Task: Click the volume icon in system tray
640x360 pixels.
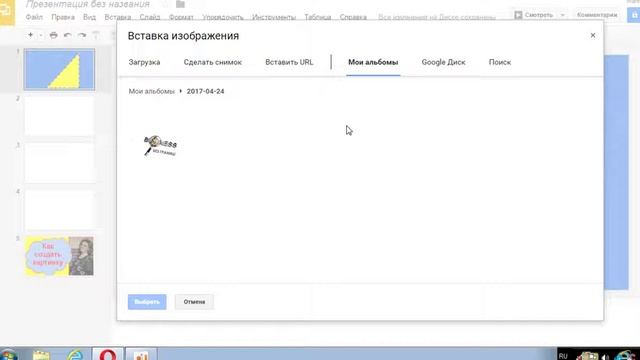Action: 605,357
